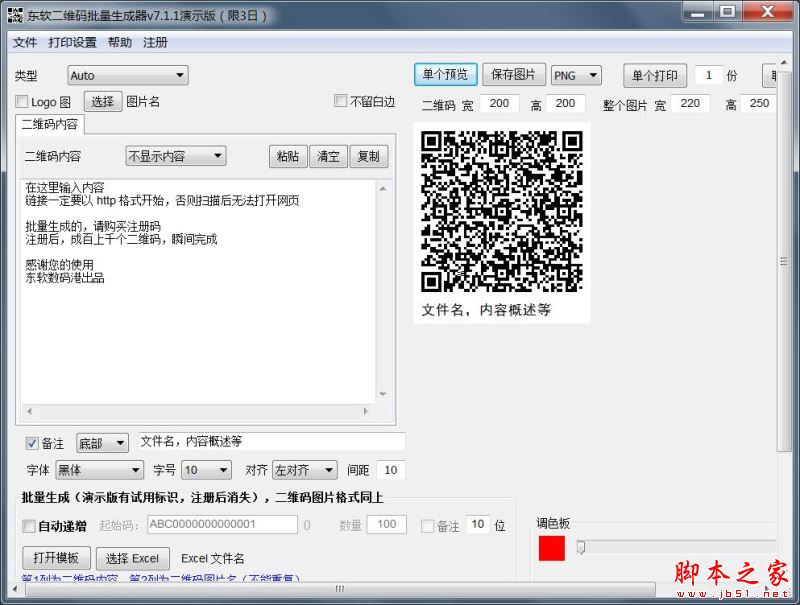The width and height of the screenshot is (800, 605).
Task: Open the 打印设置 menu
Action: (x=72, y=42)
